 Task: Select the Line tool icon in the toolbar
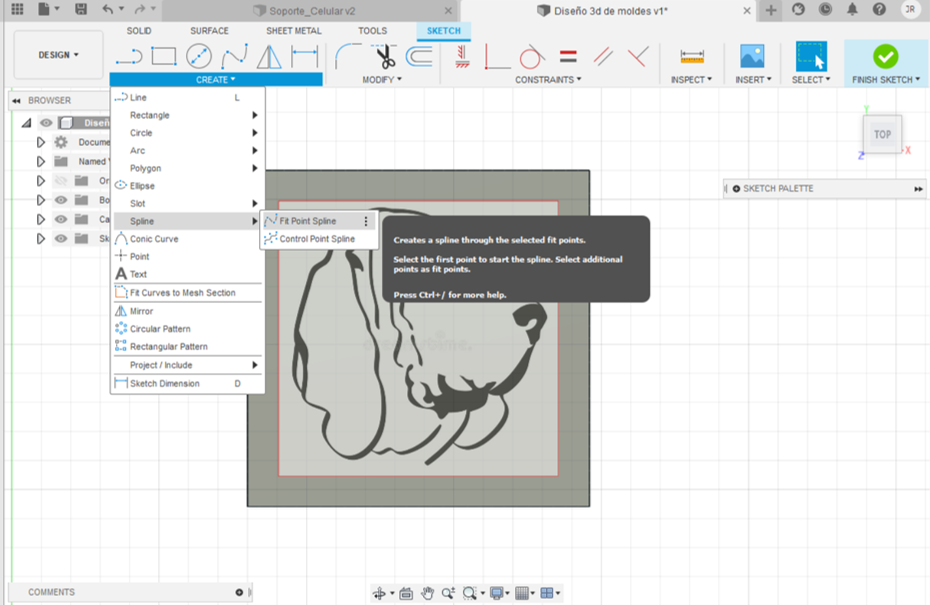[x=129, y=56]
